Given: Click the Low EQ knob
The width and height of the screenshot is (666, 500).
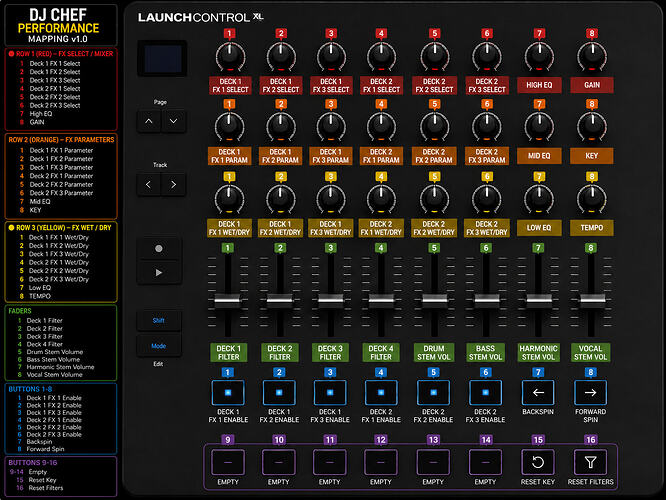Looking at the screenshot, I should point(539,199).
